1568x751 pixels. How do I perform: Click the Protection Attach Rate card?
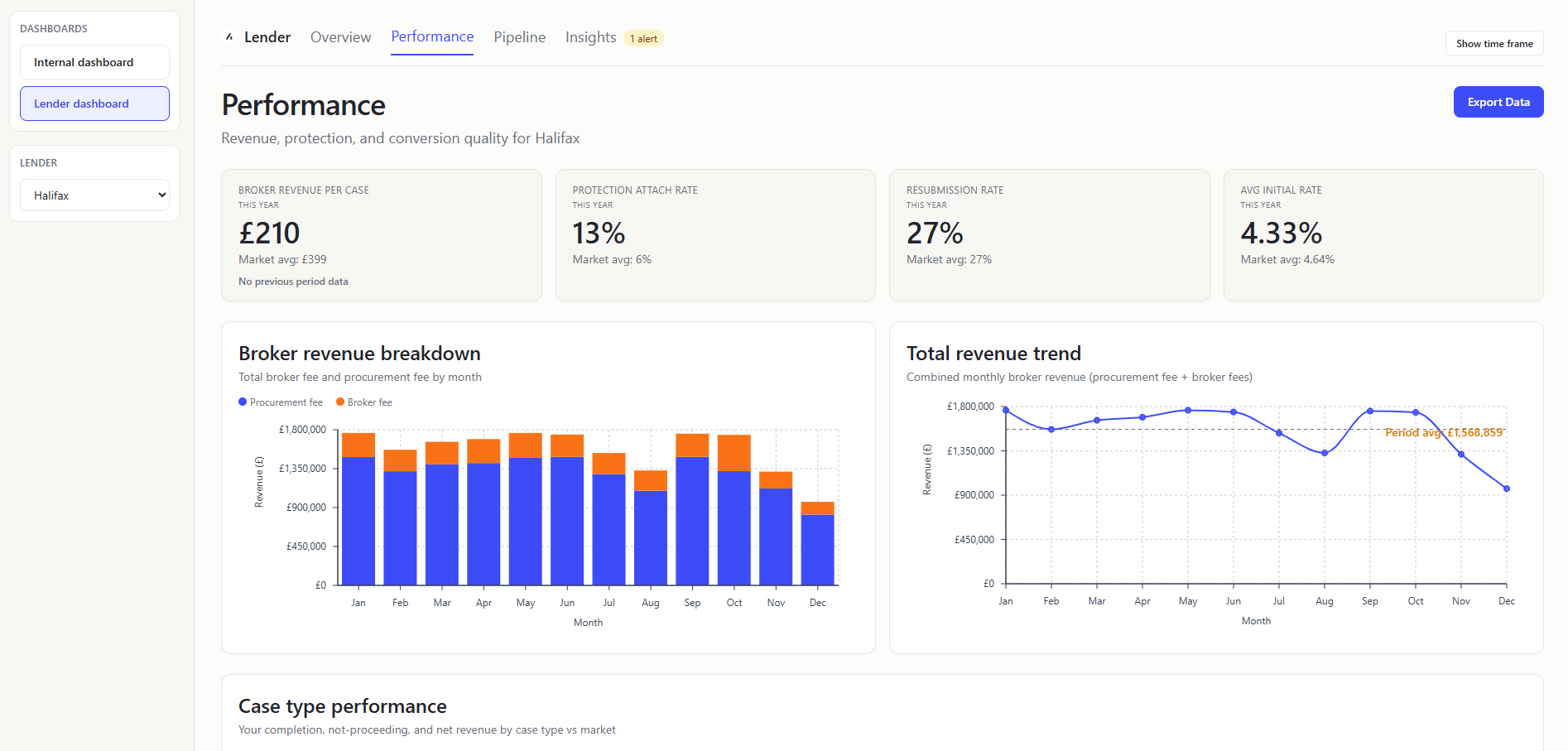(714, 235)
